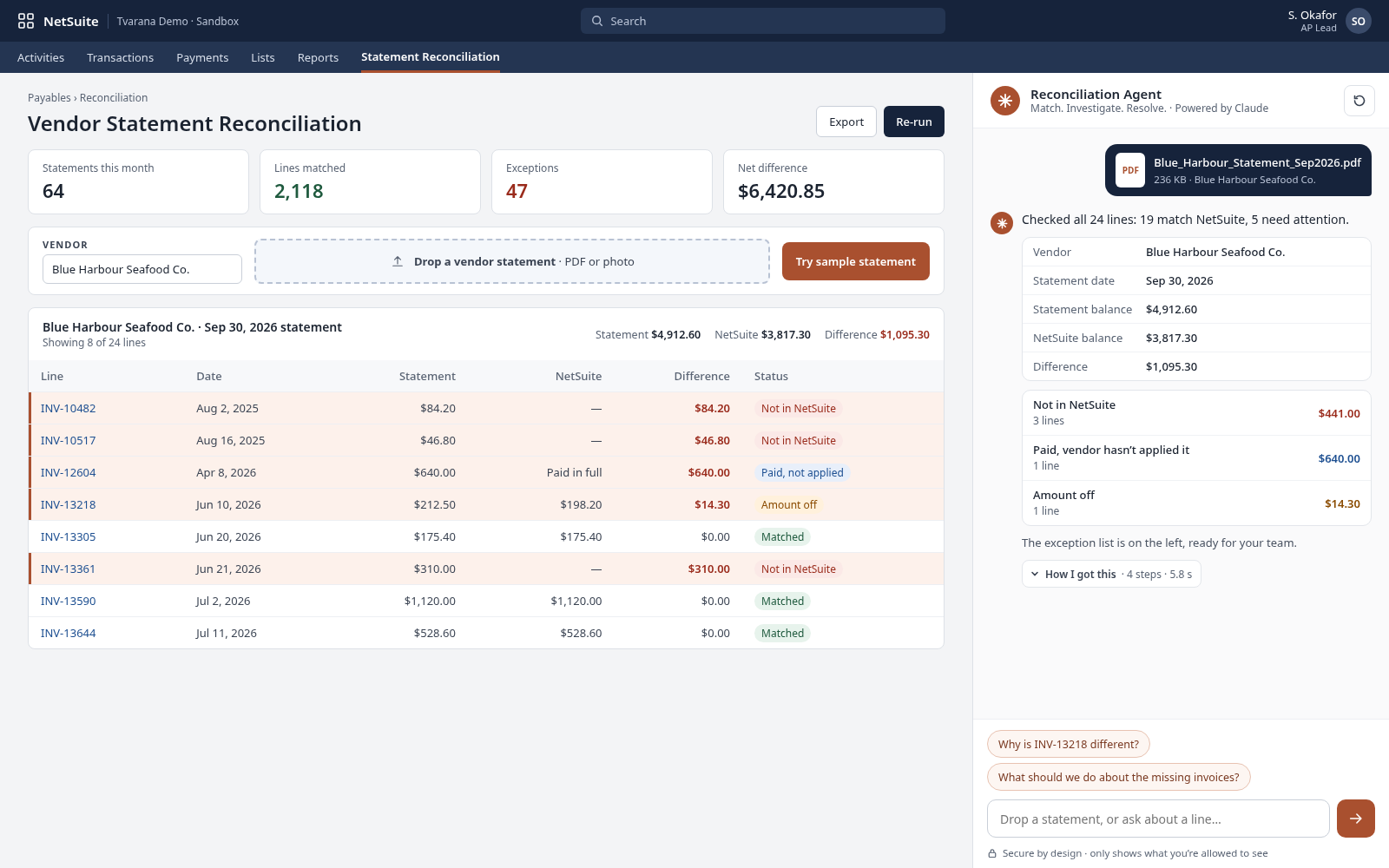The width and height of the screenshot is (1389, 868).
Task: Click the agent avatar beside the reply
Action: (x=1002, y=223)
